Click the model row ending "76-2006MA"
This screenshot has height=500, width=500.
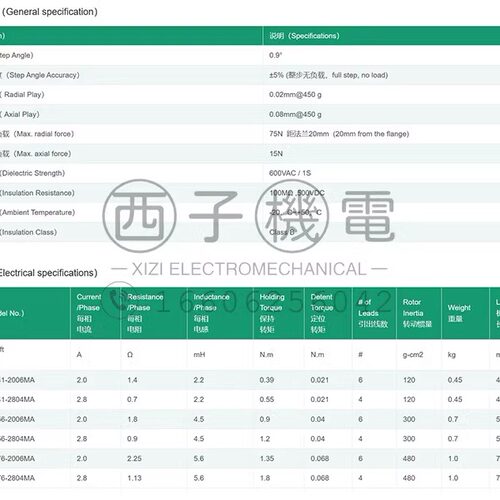pyautogui.click(x=250, y=458)
